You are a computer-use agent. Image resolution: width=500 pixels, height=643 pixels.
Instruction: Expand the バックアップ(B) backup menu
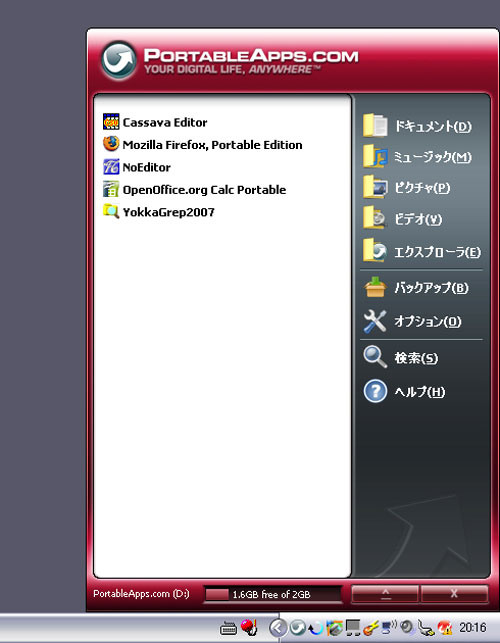[x=416, y=287]
